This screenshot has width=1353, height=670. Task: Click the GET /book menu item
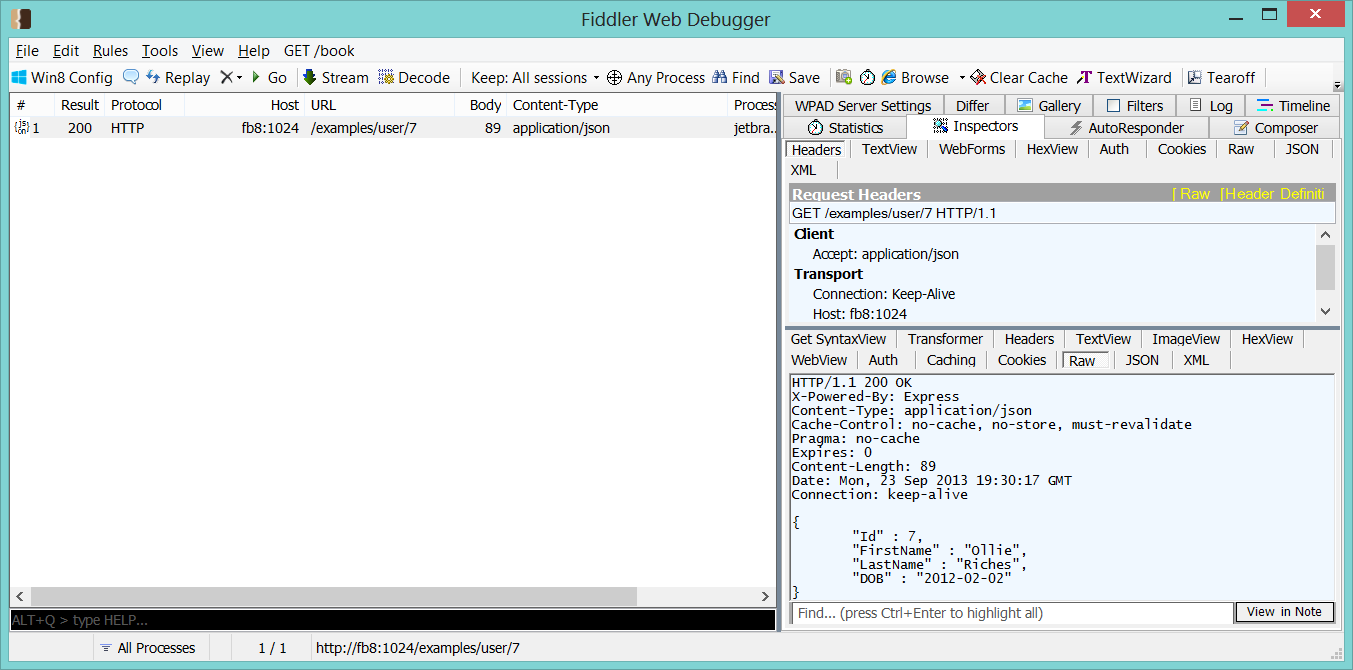319,51
